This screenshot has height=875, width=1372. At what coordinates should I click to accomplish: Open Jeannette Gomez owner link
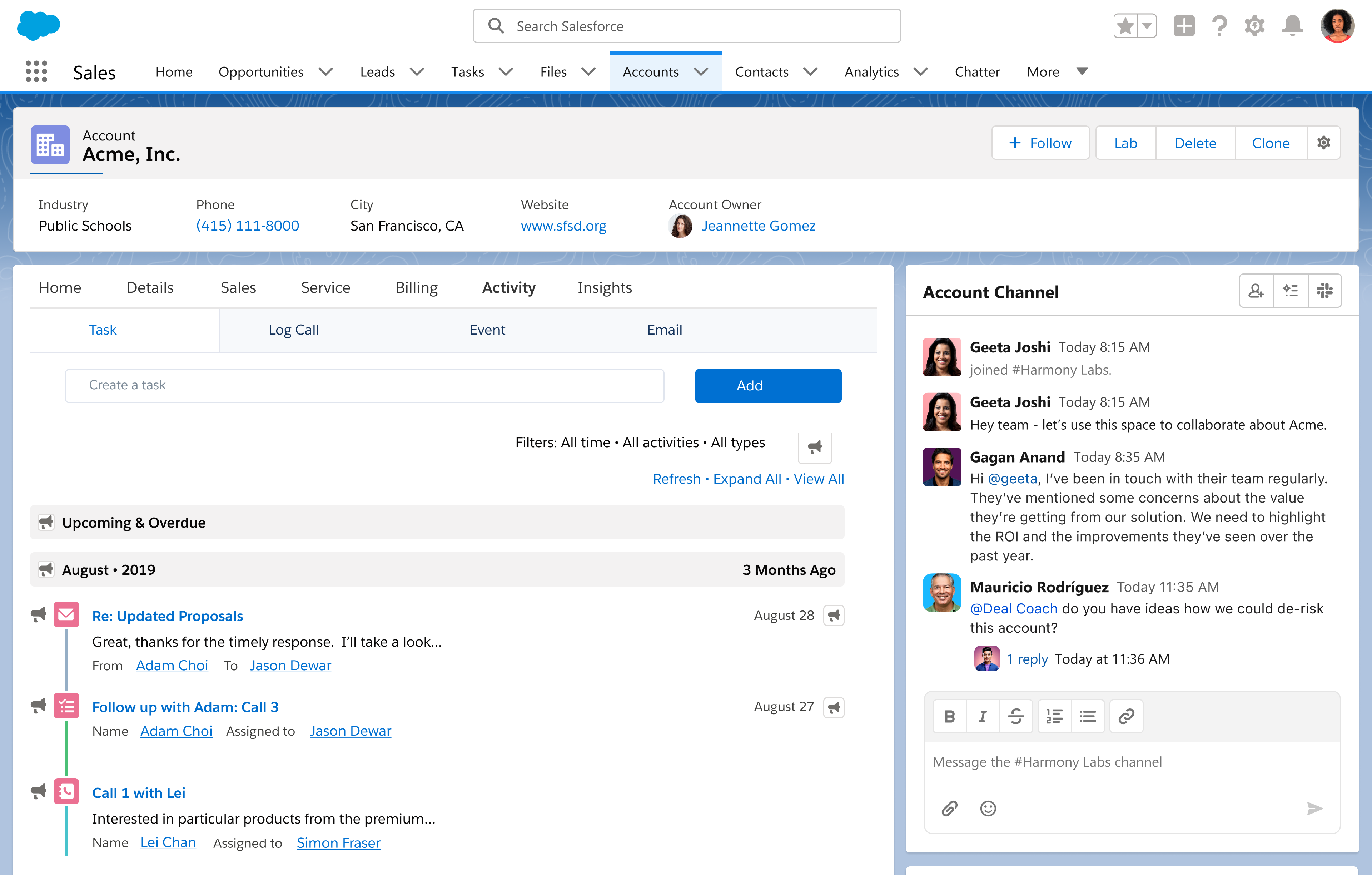759,226
